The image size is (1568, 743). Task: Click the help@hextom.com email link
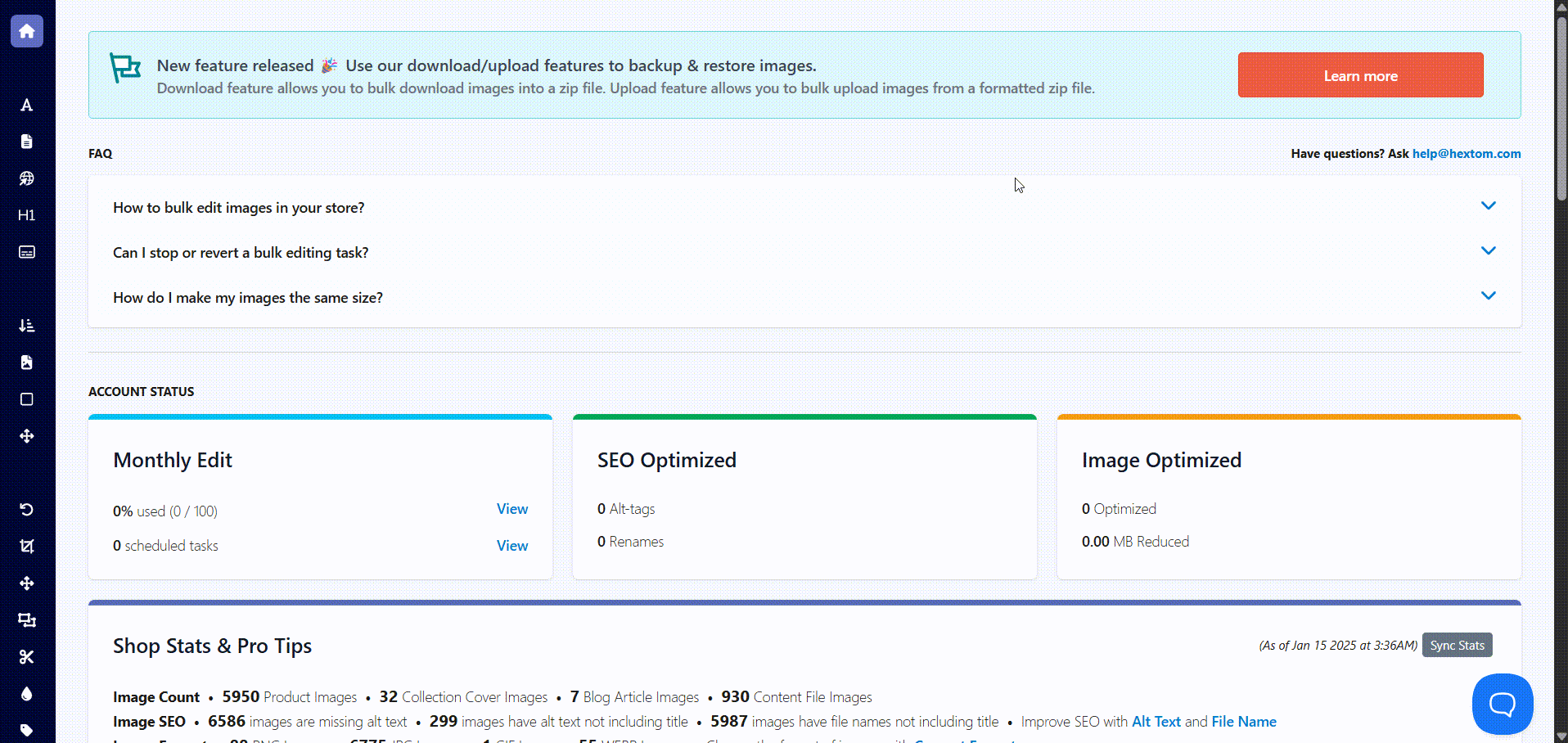[1467, 154]
